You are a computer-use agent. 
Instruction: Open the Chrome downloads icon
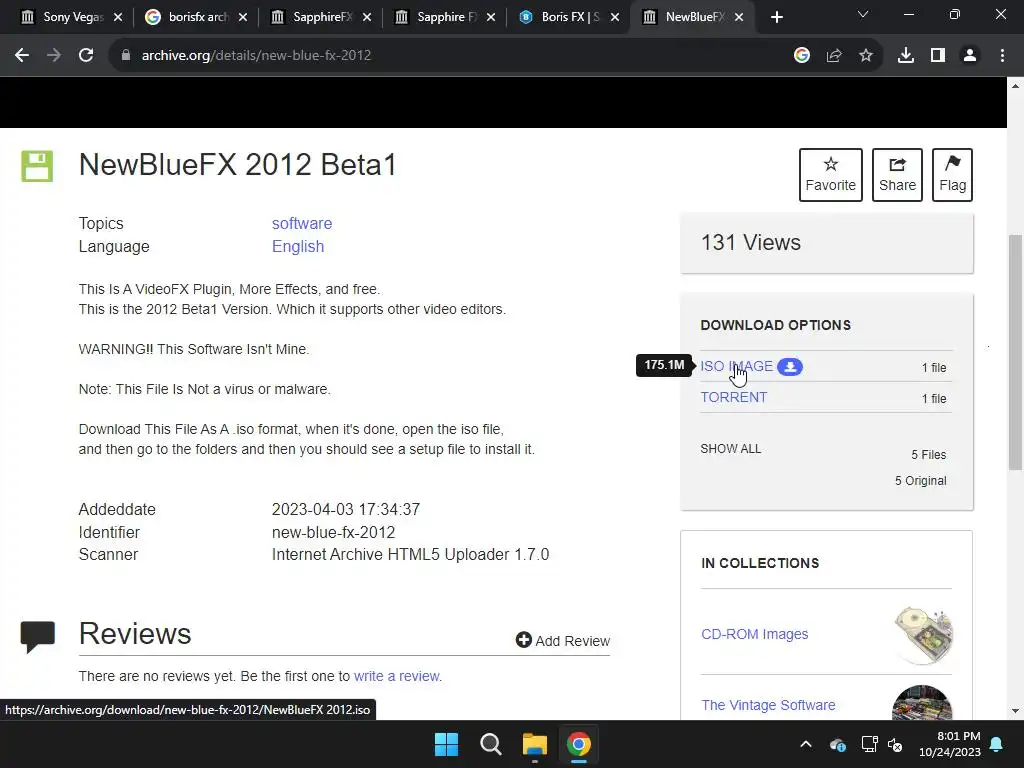click(x=905, y=56)
